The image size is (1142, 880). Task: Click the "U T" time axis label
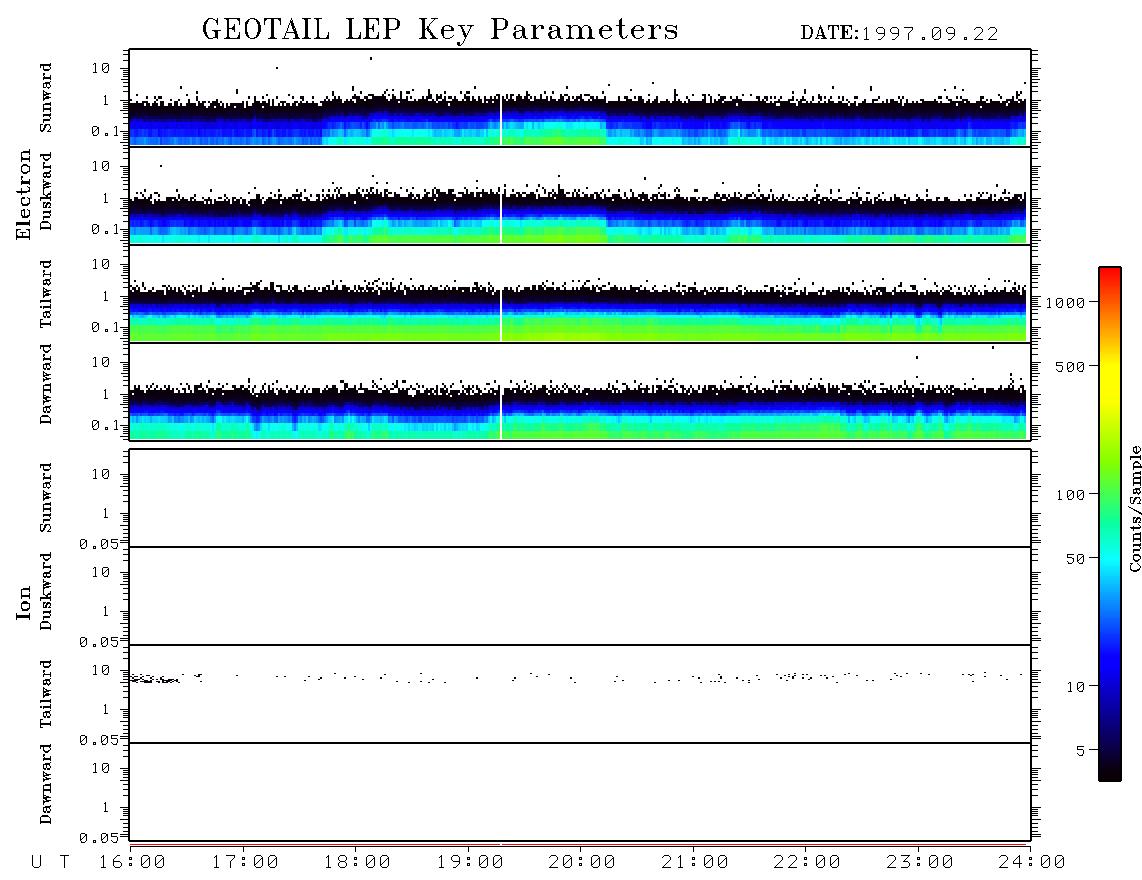point(50,863)
